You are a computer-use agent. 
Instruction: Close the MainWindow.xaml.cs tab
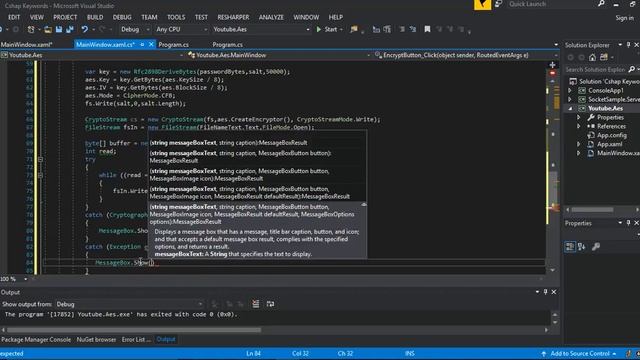pyautogui.click(x=151, y=44)
